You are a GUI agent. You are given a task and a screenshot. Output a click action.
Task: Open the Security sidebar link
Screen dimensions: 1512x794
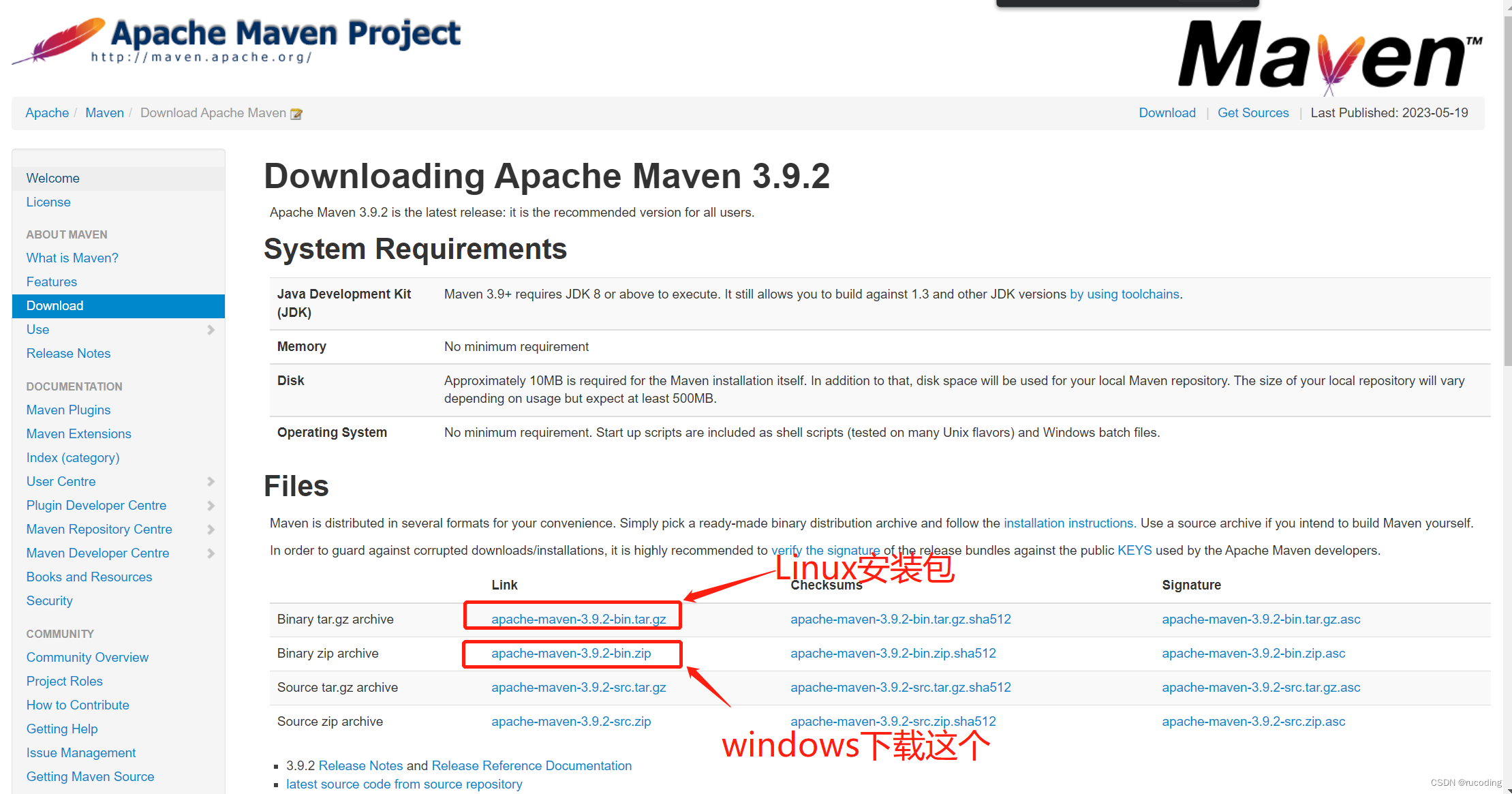pos(49,601)
